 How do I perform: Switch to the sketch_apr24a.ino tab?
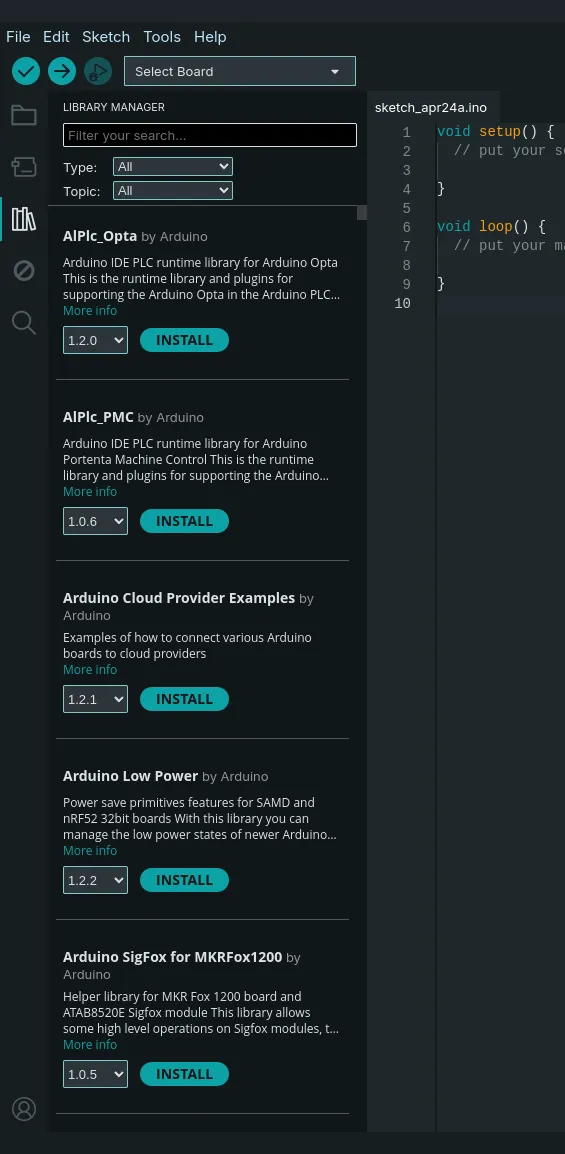click(430, 107)
